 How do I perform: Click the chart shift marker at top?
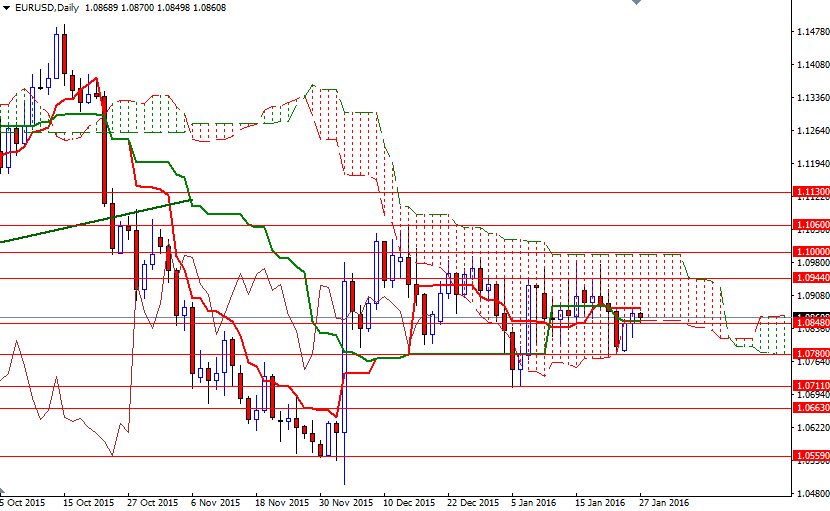coord(636,2)
